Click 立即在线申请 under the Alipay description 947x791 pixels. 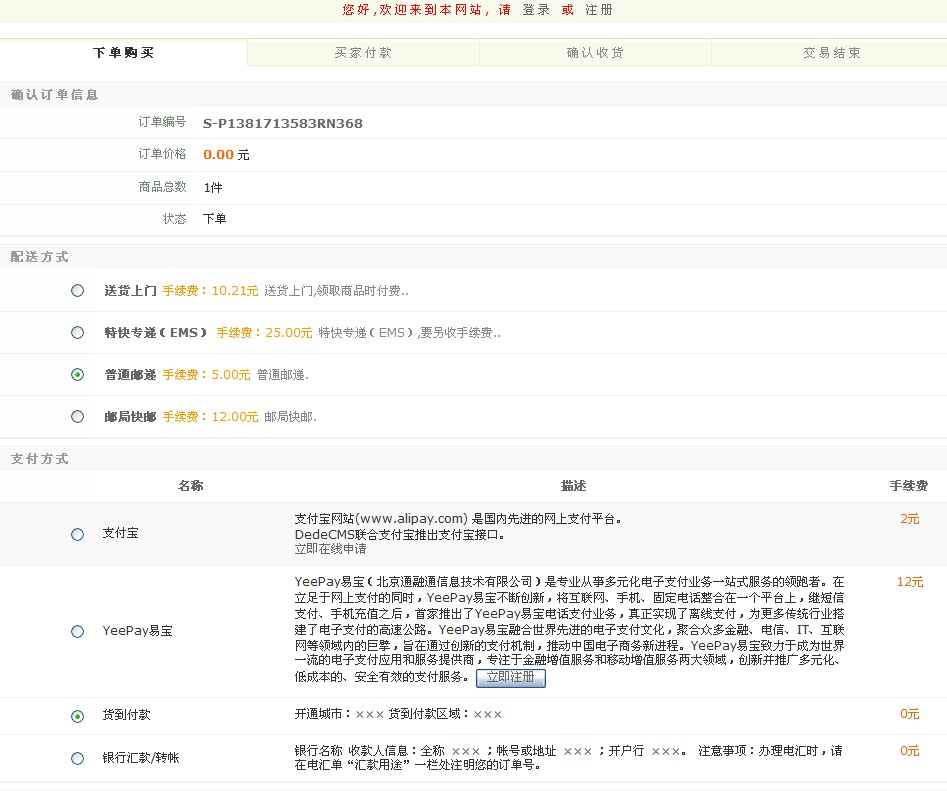pos(330,549)
